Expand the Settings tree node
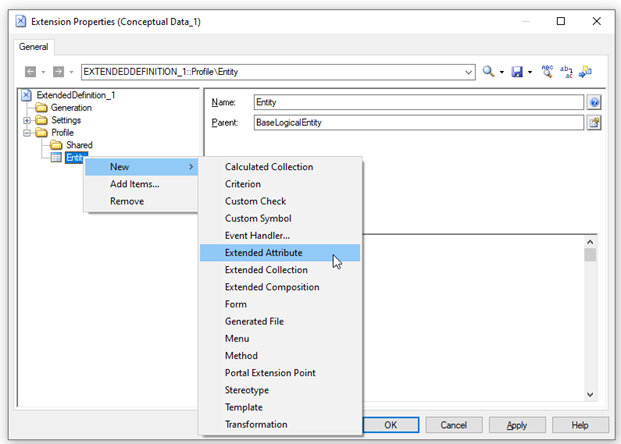This screenshot has height=444, width=621. [x=27, y=120]
